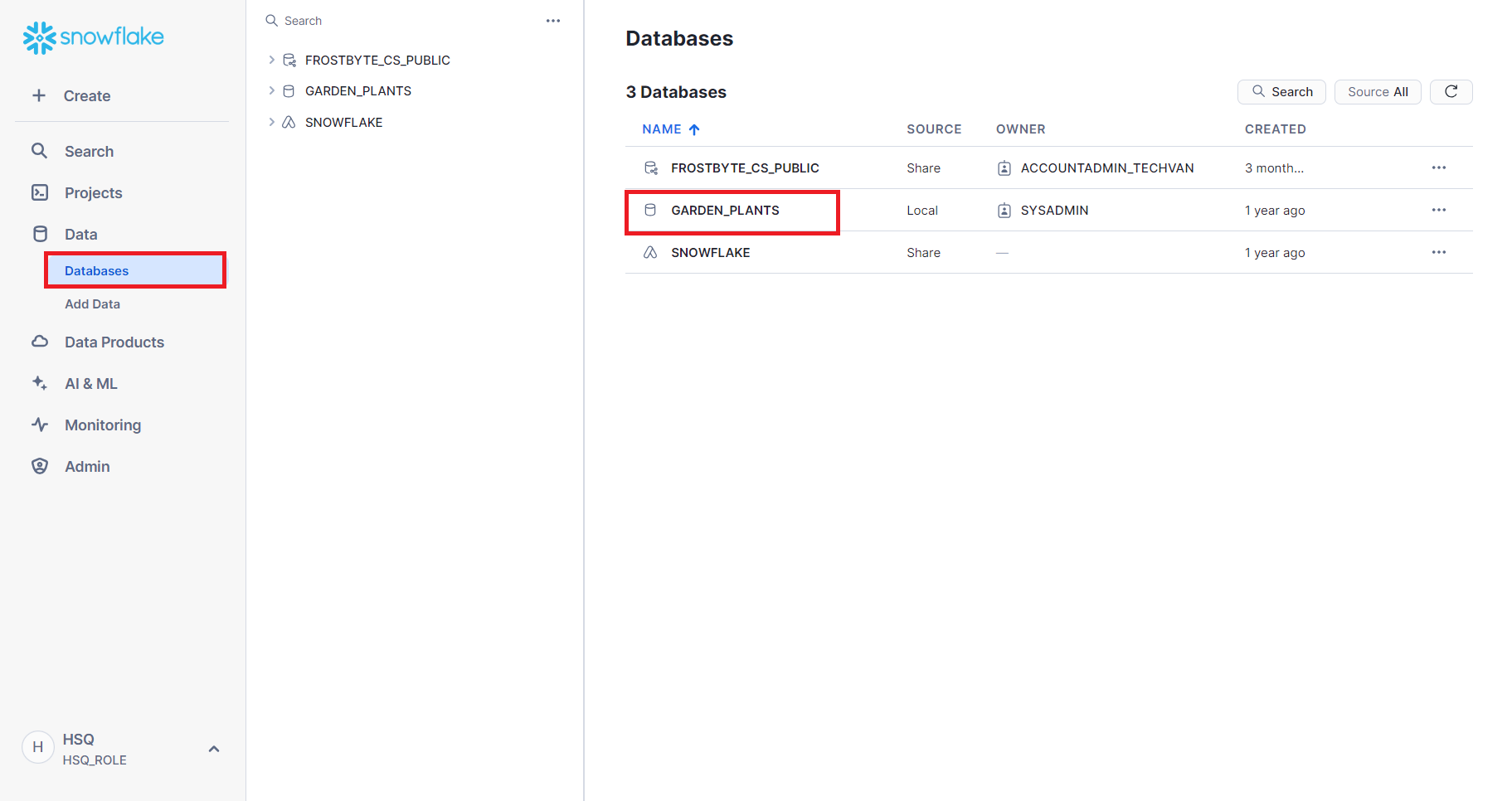This screenshot has width=1512, height=801.
Task: Expand the SNOWFLAKE tree node
Action: click(x=271, y=122)
